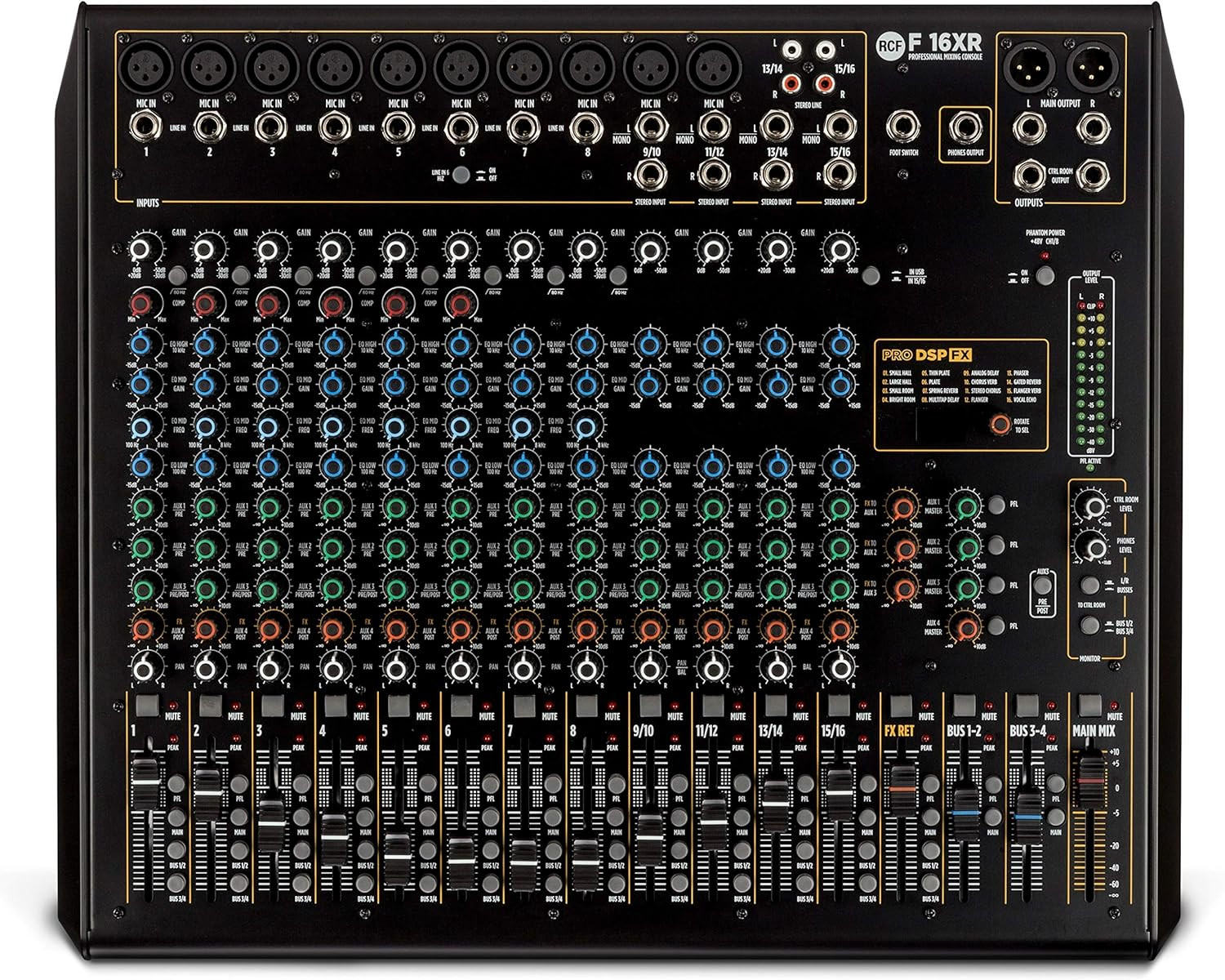Click channel 1 EQ MID FREQ knob
The height and width of the screenshot is (980, 1225).
coord(141,425)
